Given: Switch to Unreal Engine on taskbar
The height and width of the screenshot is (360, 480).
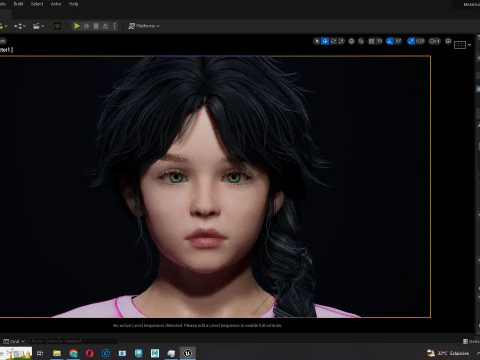Looking at the screenshot, I should tap(188, 353).
